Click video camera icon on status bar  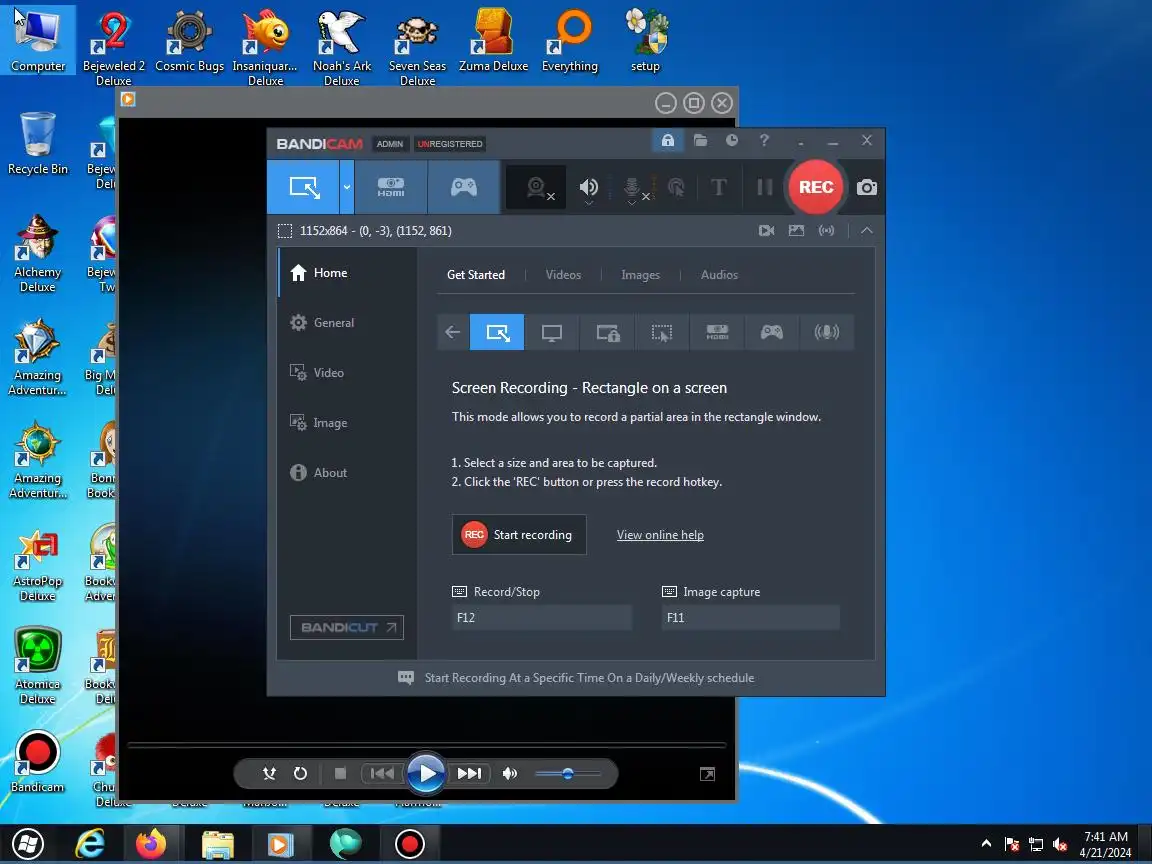click(x=766, y=231)
